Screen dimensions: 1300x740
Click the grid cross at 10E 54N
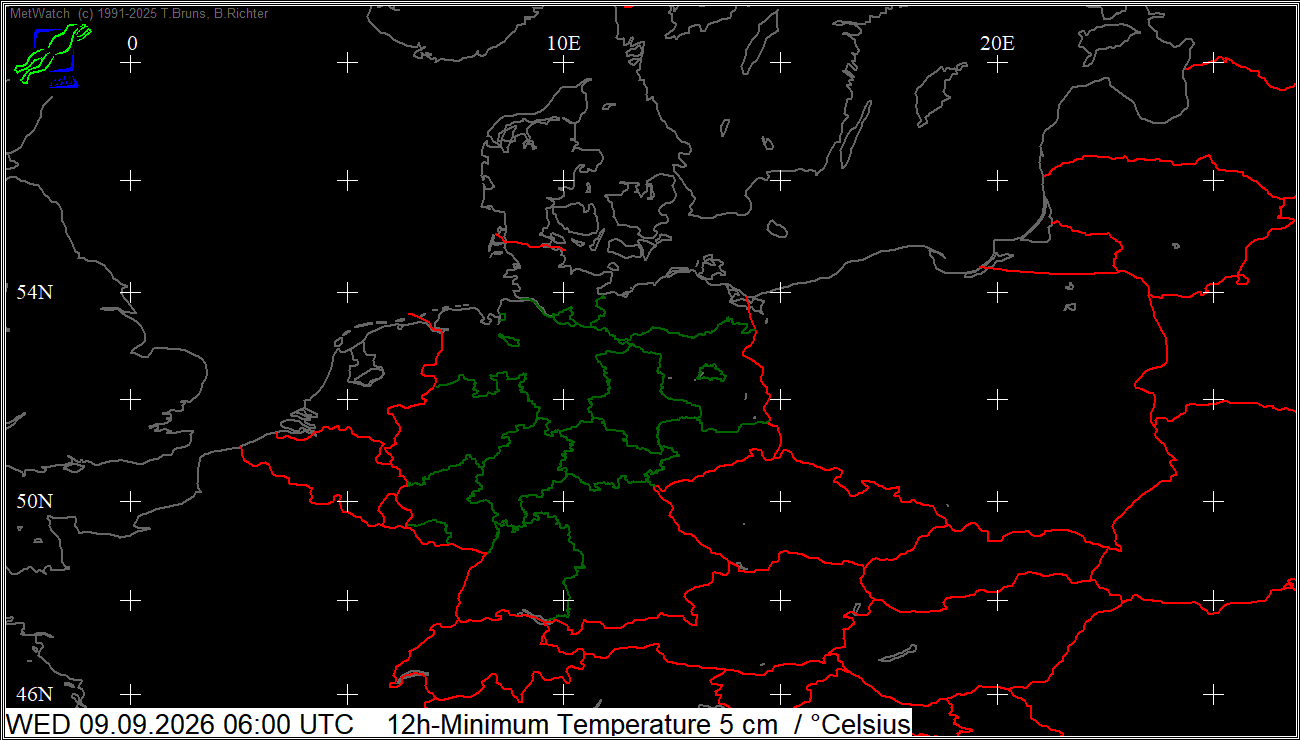click(x=564, y=292)
